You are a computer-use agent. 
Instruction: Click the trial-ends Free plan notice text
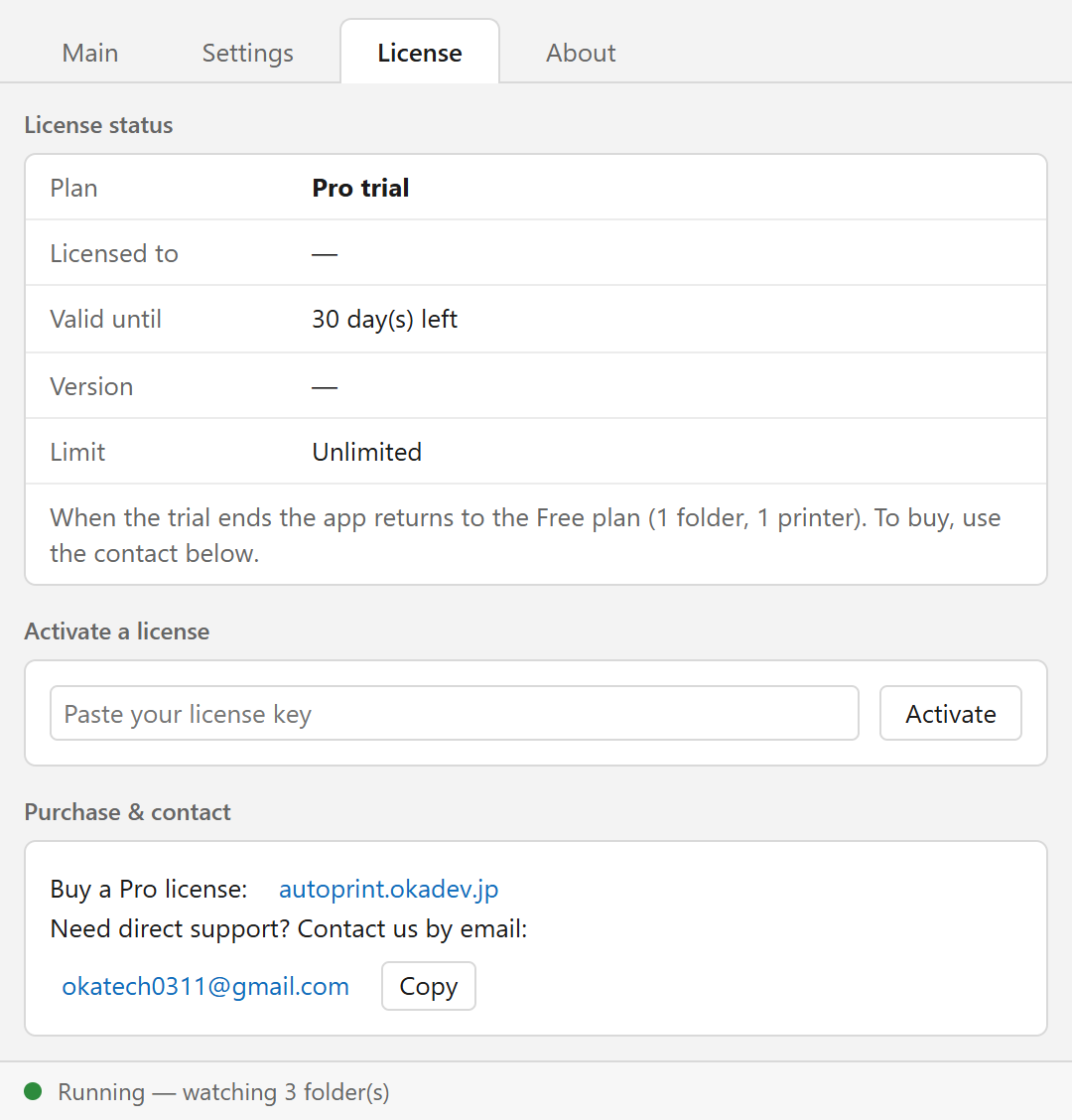[525, 535]
